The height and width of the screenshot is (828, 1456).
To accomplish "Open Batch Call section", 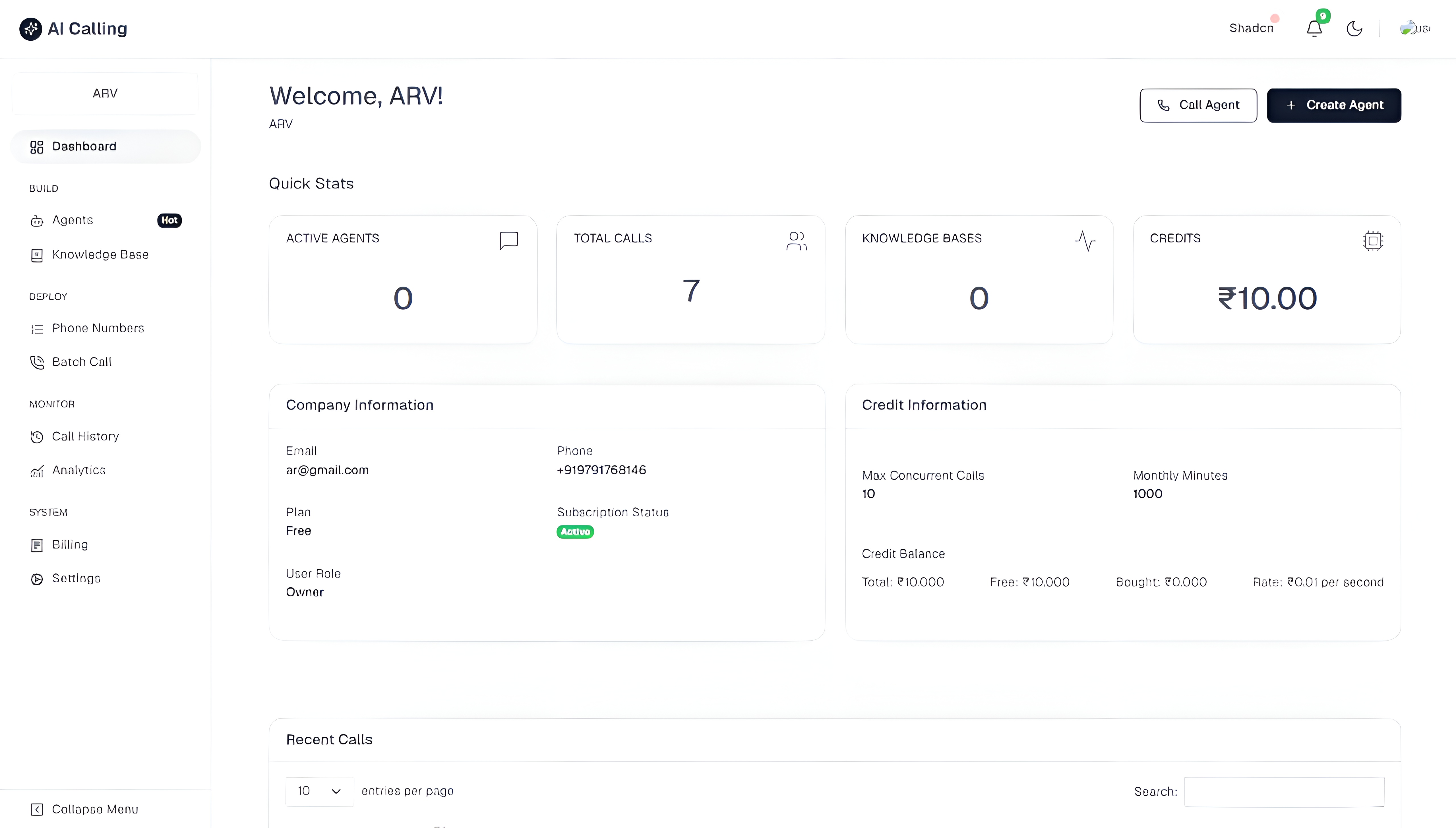I will 81,362.
